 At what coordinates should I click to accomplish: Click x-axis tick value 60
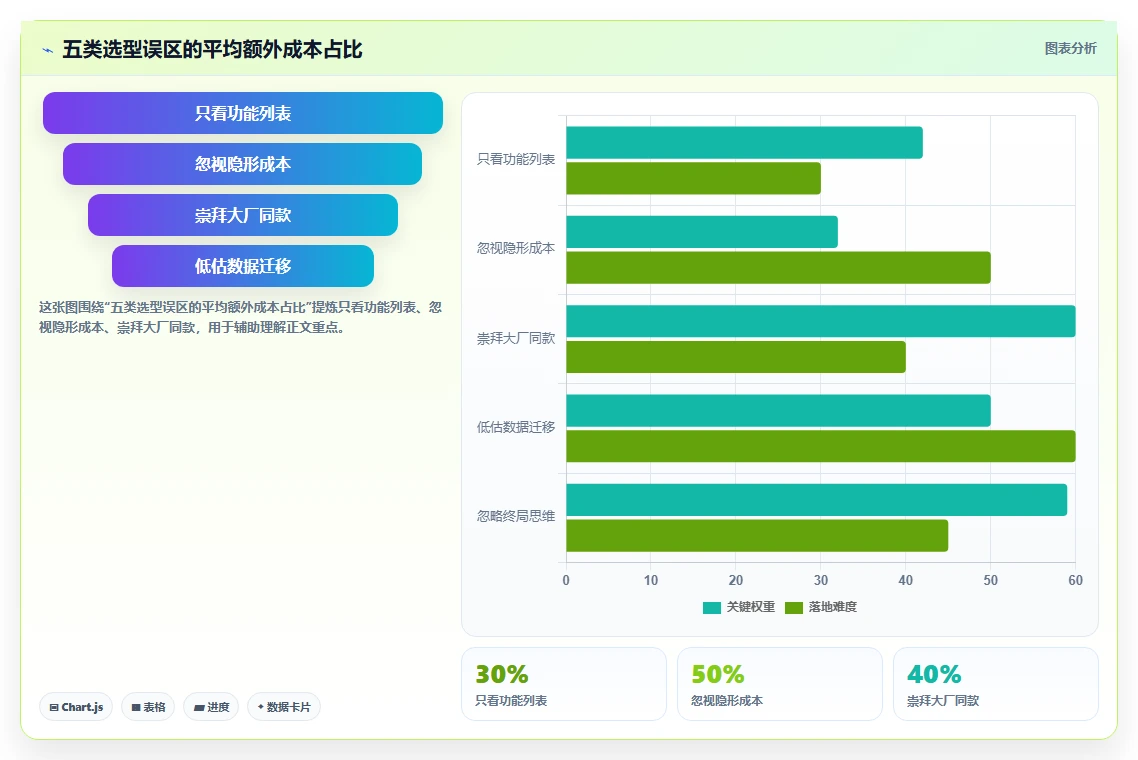tap(1075, 581)
